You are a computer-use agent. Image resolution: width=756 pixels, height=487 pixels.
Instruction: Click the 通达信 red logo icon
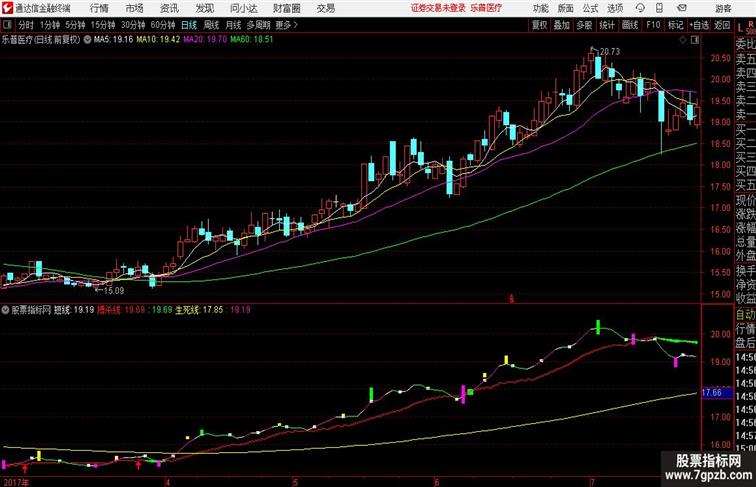pos(7,8)
